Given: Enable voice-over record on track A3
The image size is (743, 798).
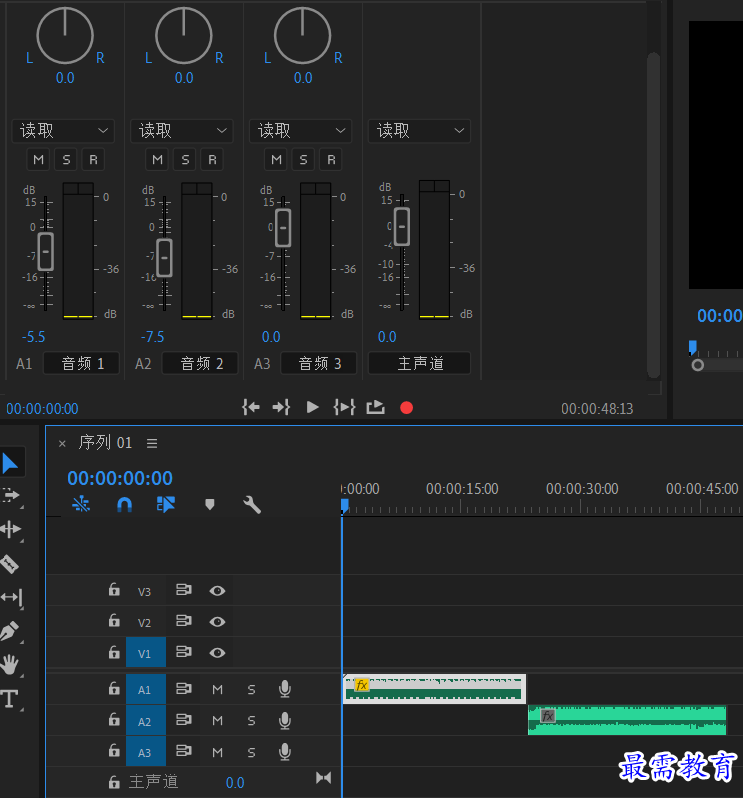Looking at the screenshot, I should 285,752.
